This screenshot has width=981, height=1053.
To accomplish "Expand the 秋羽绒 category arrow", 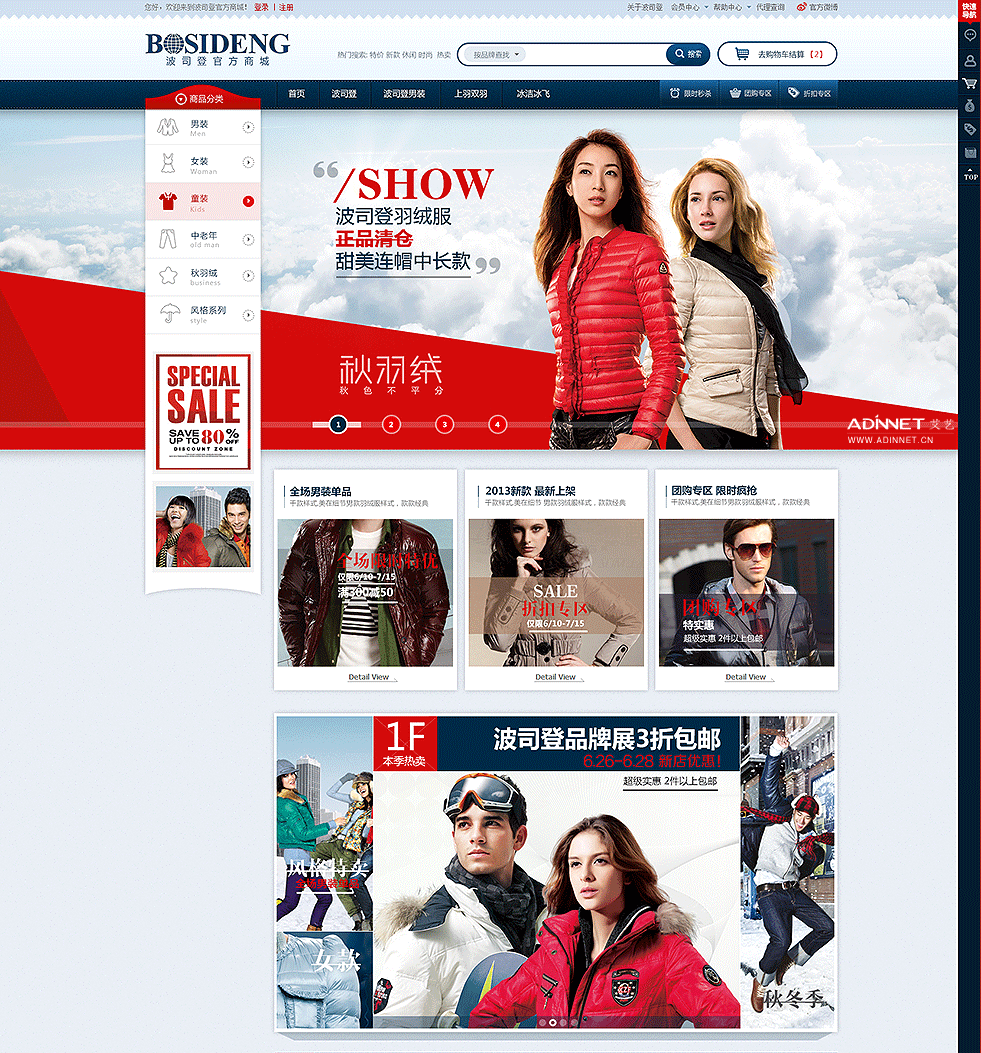I will 248,275.
